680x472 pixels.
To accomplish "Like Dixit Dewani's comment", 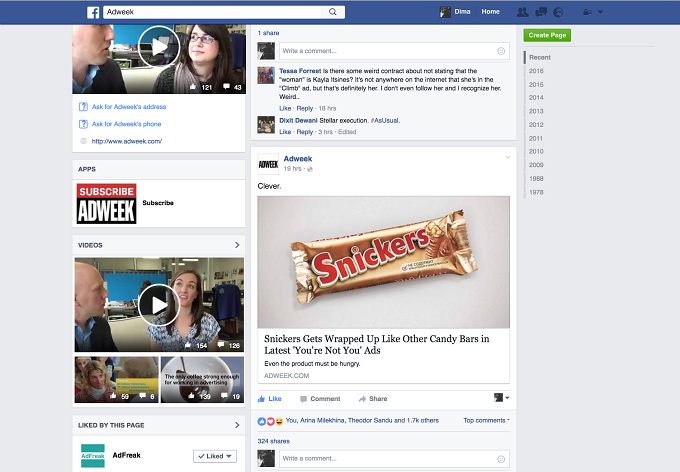I will pos(285,132).
